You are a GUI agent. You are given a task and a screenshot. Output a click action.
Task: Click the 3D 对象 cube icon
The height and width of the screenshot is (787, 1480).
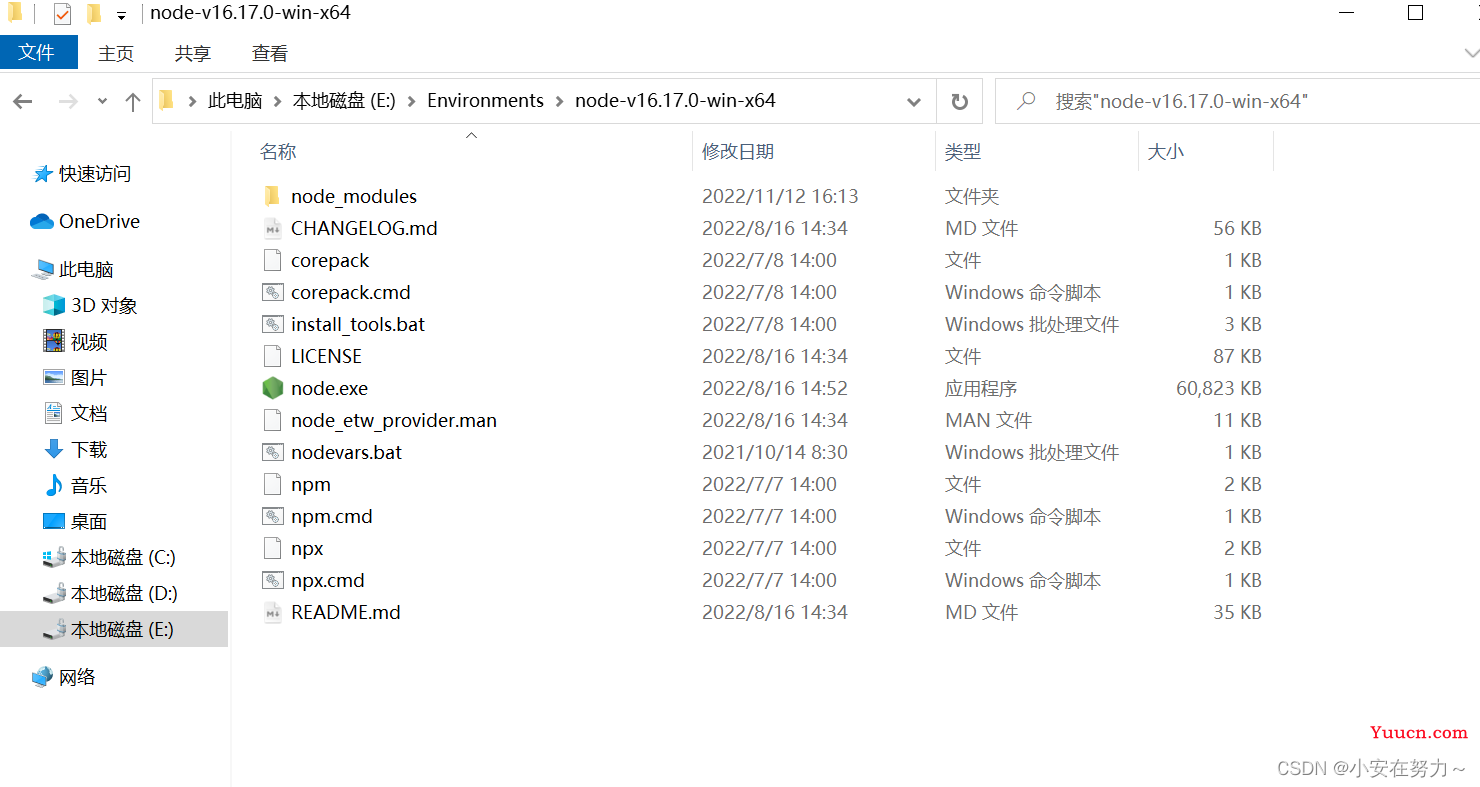point(54,305)
